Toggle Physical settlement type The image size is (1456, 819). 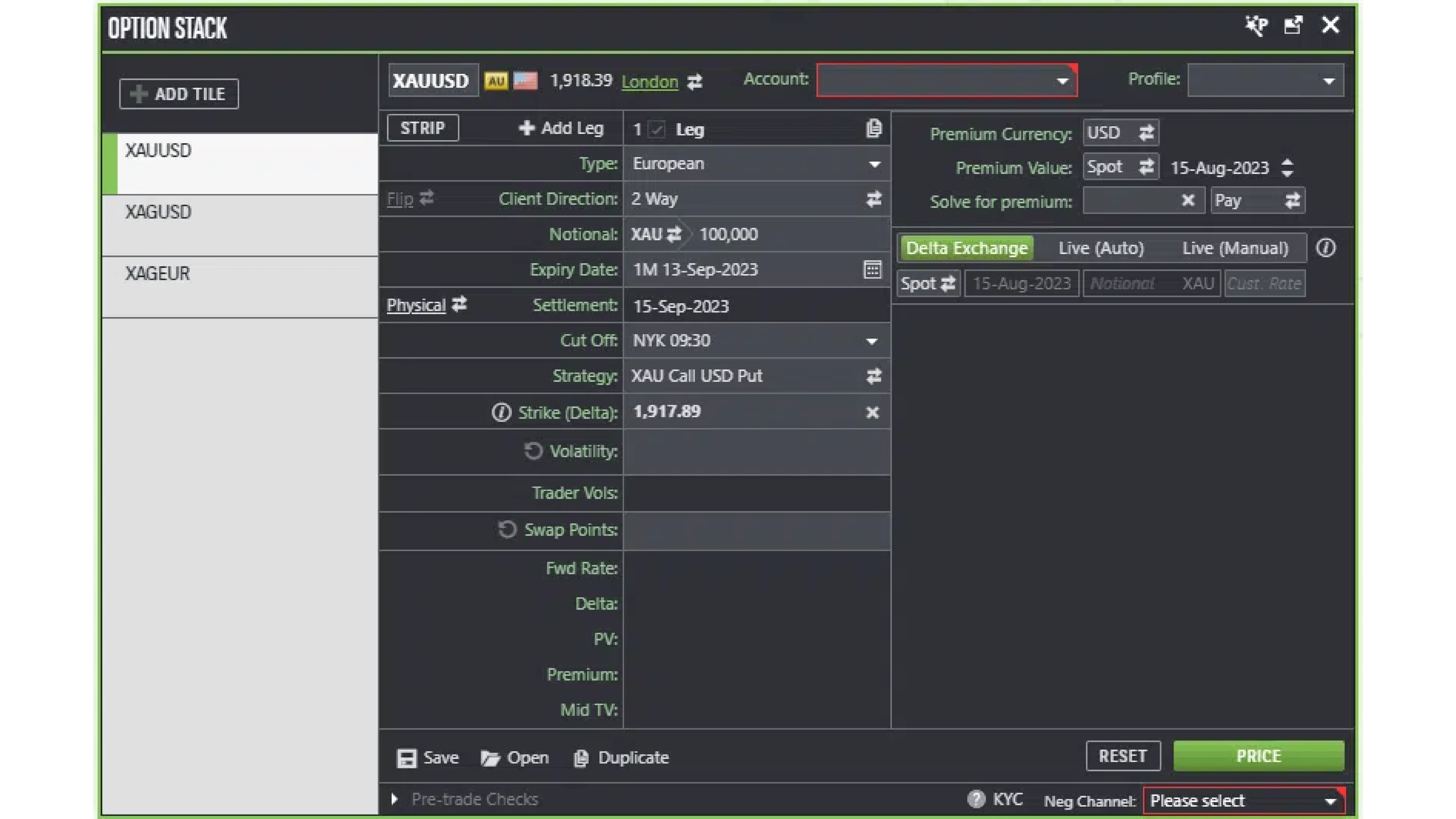(x=459, y=305)
